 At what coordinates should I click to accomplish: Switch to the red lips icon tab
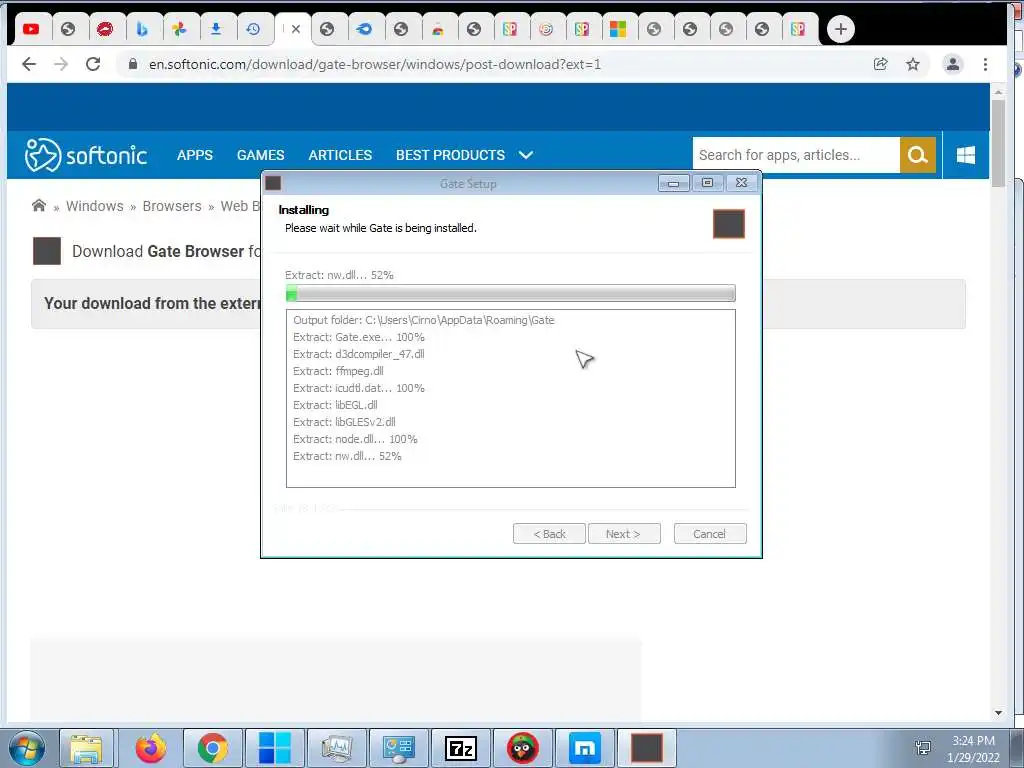[104, 29]
